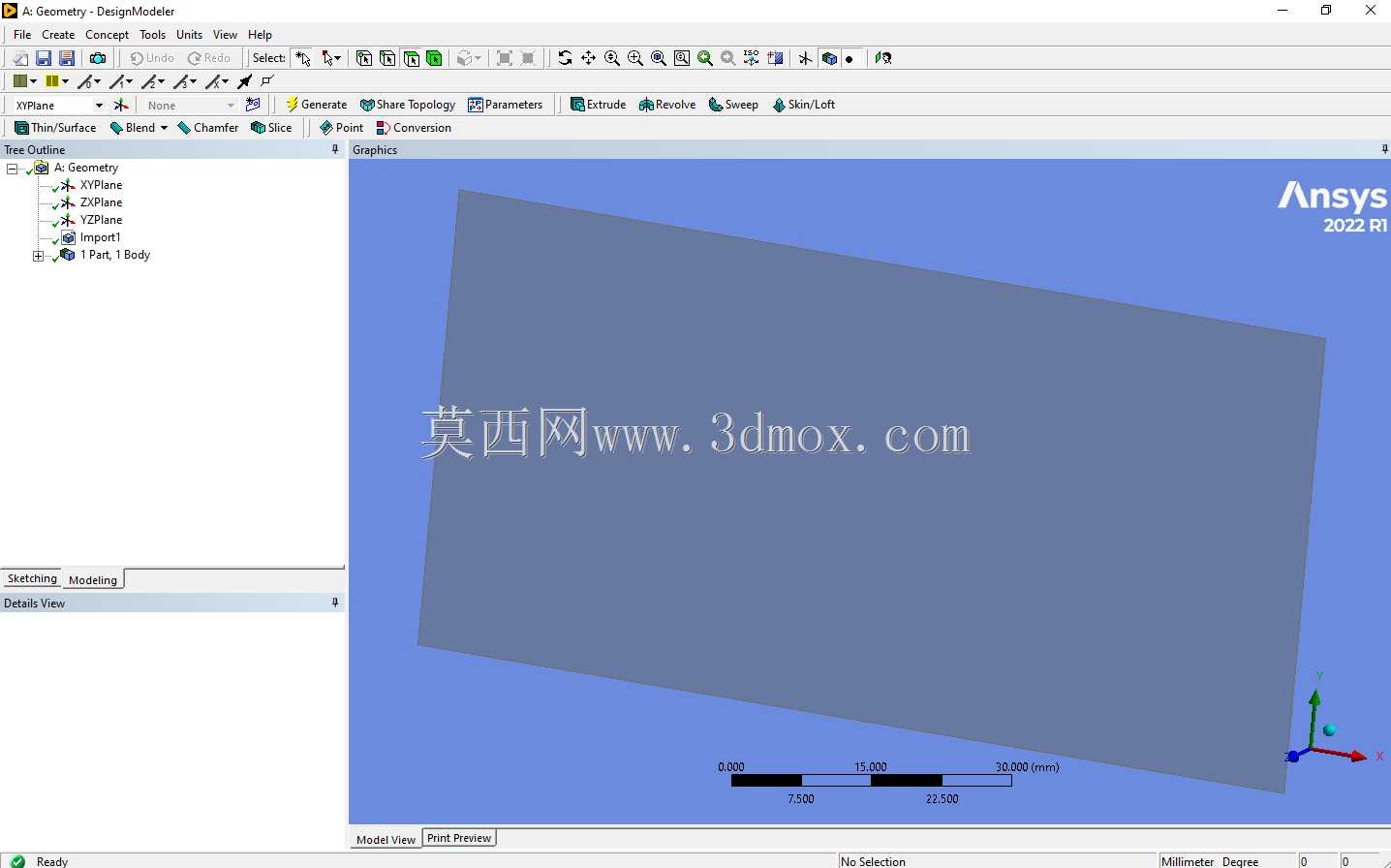Enable the body selection filter
The width and height of the screenshot is (1391, 868).
tap(435, 58)
